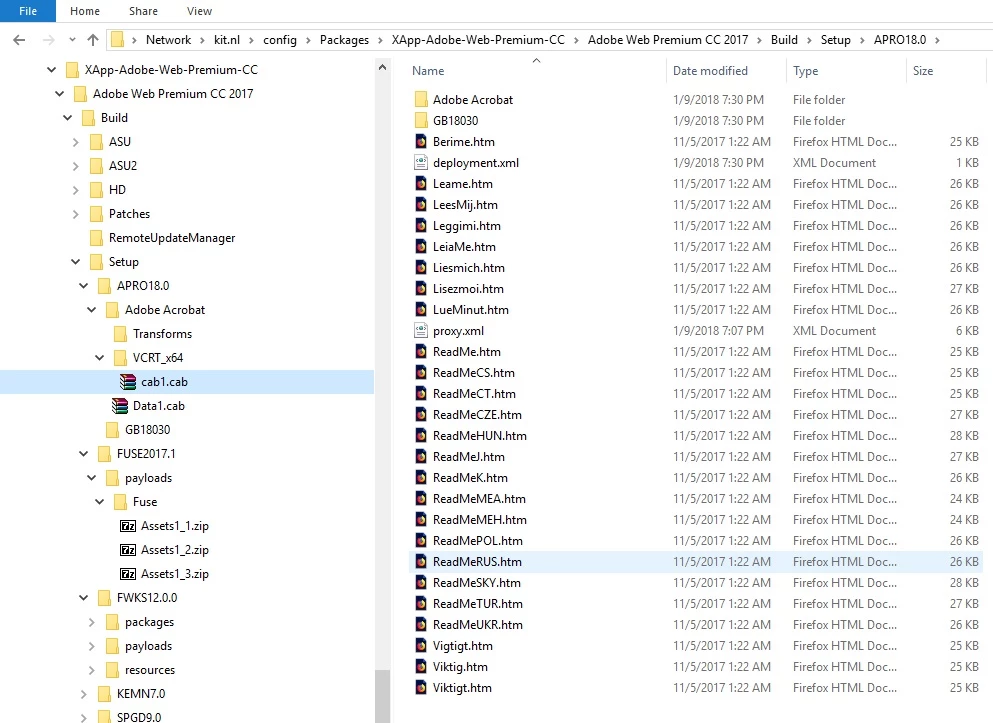Click the RemoteUpdateManager folder icon
Viewport: 993px width, 723px height.
[96, 237]
